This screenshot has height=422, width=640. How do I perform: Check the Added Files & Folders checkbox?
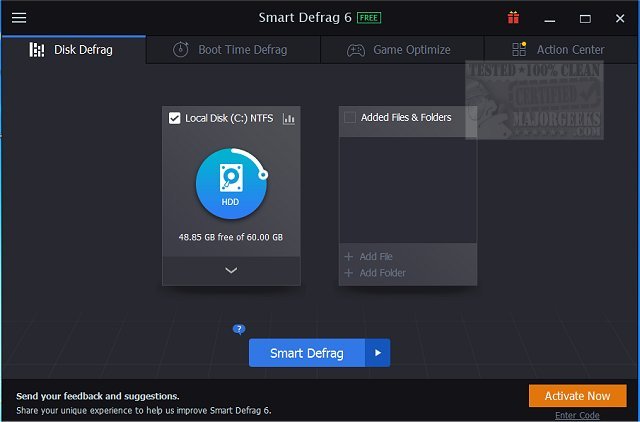pos(349,118)
